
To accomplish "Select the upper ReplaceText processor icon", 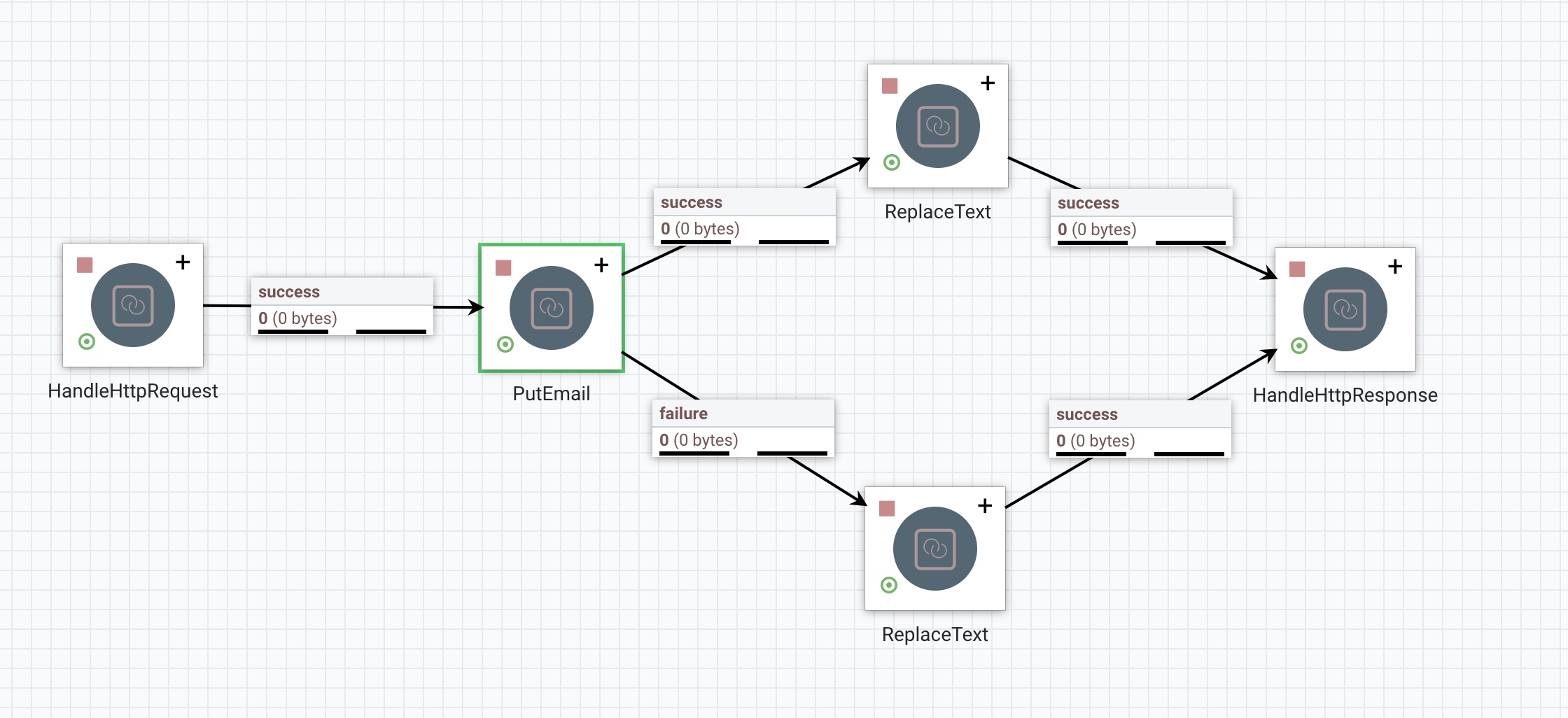I will point(938,126).
